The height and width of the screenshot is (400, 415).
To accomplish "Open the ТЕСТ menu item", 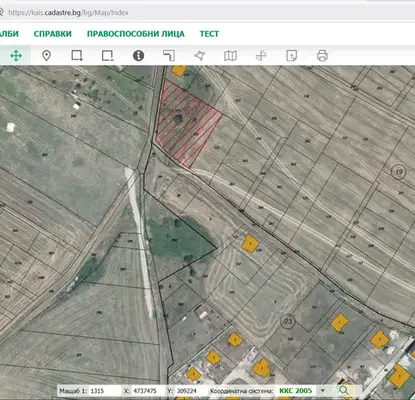I will point(209,34).
